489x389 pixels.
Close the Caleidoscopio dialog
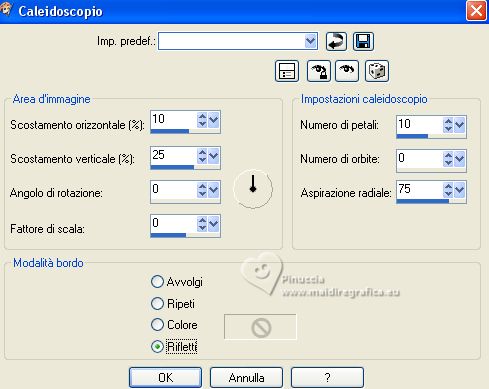point(476,11)
